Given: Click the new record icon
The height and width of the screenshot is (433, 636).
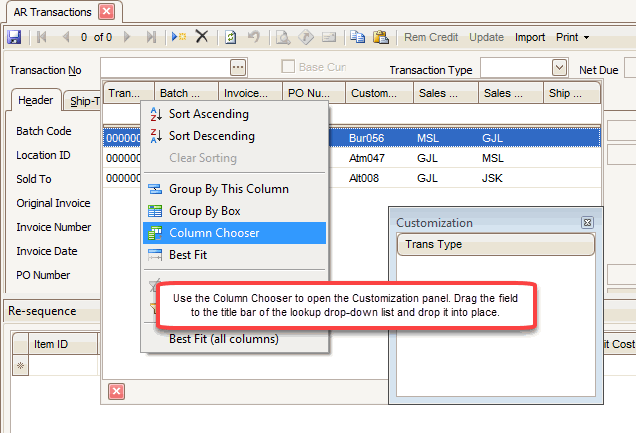Looking at the screenshot, I should [x=179, y=37].
